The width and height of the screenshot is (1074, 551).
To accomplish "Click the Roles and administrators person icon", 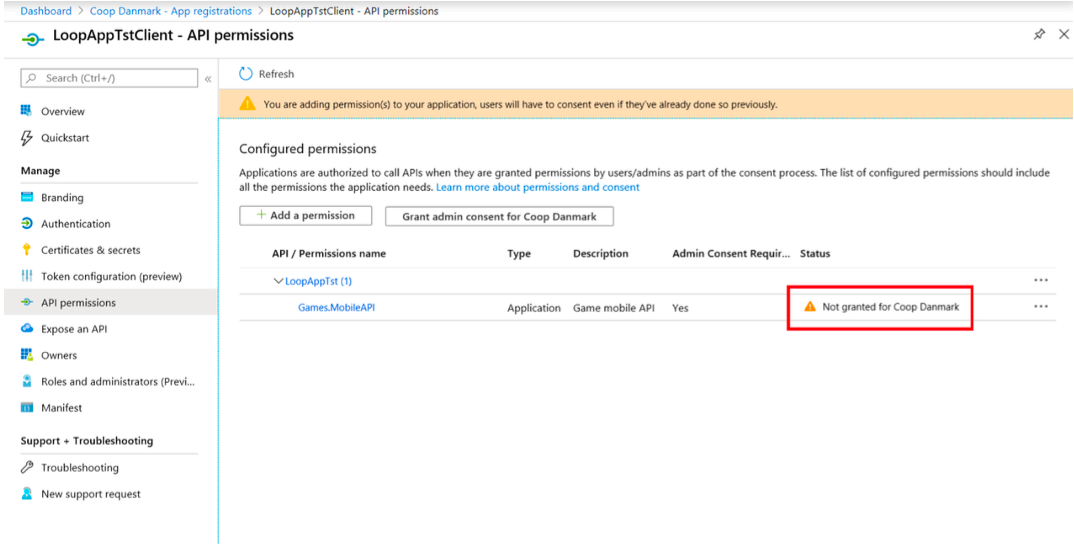I will 27,381.
